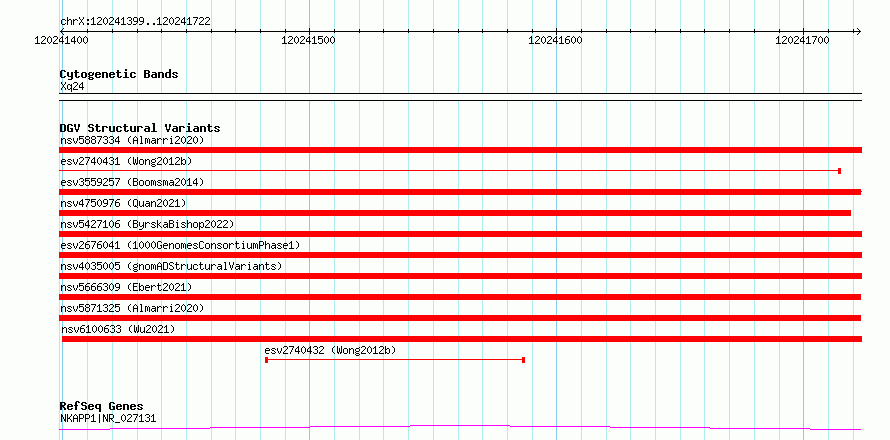Open variant nsv5427106 (ByrskaBishop2022) label
Viewport: 890px width, 440px height.
pos(147,224)
